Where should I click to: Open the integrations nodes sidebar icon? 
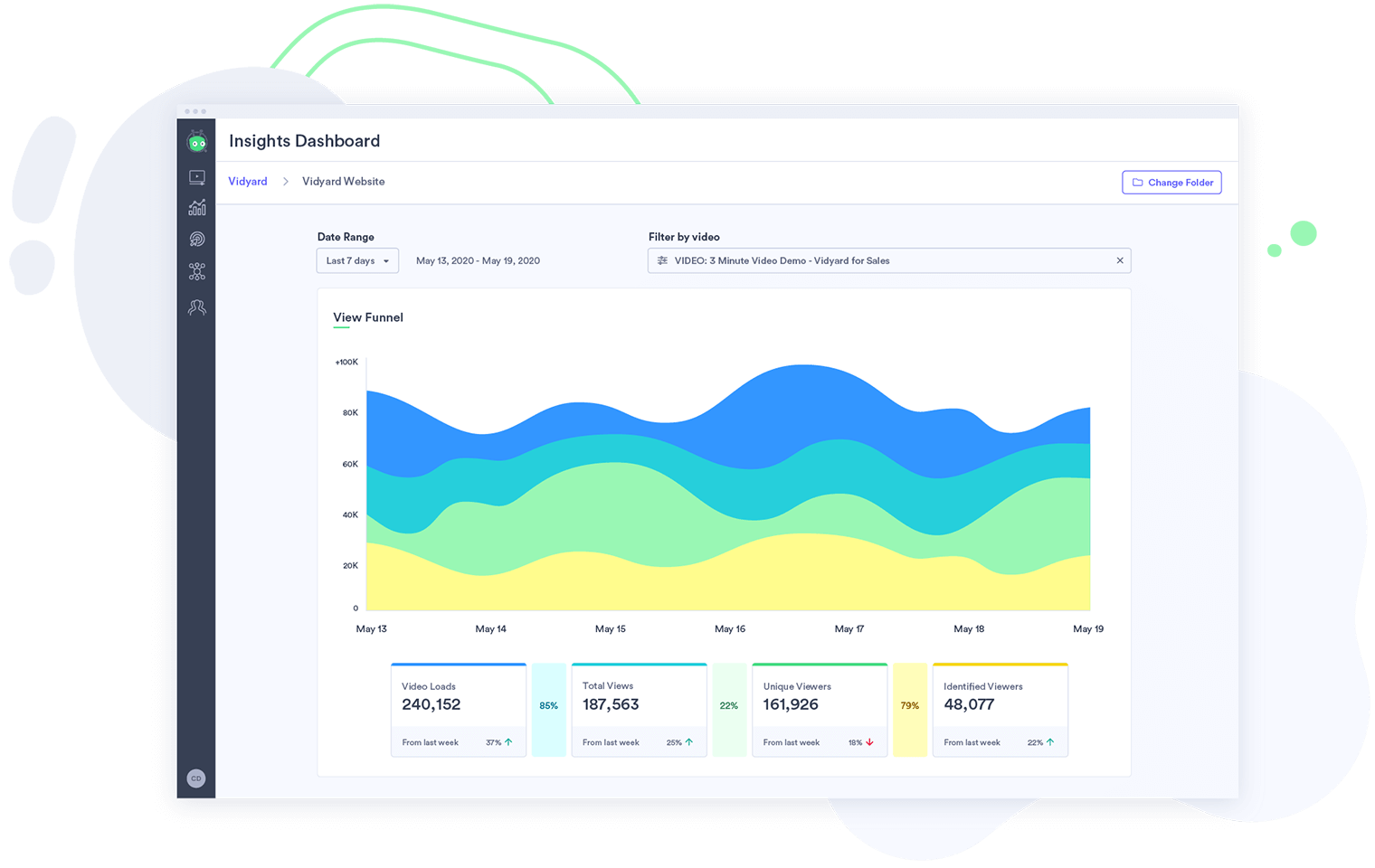[196, 271]
